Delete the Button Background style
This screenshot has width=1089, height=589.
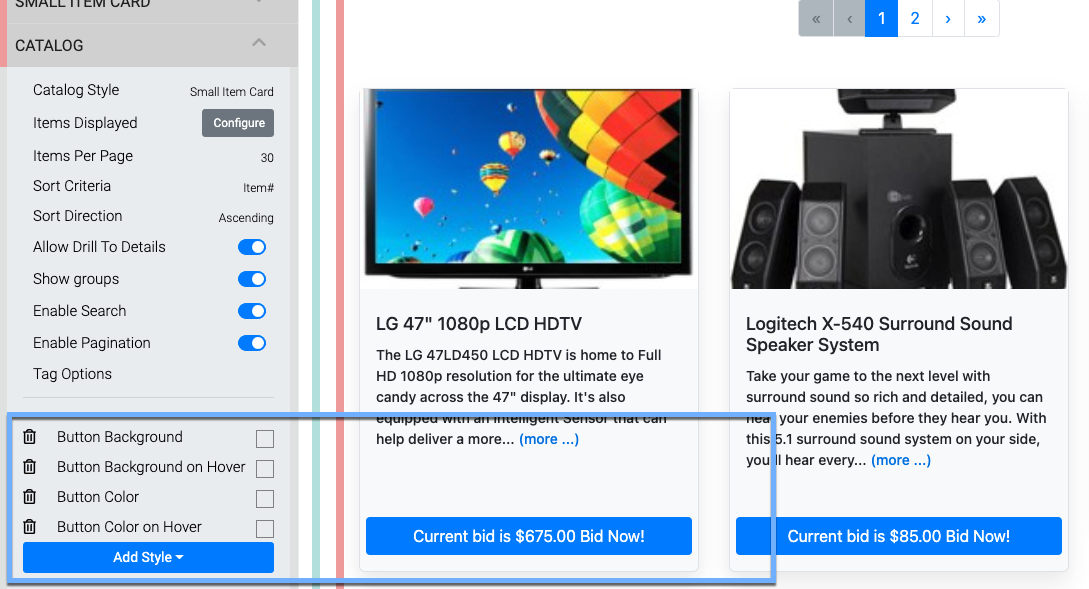pyautogui.click(x=29, y=437)
